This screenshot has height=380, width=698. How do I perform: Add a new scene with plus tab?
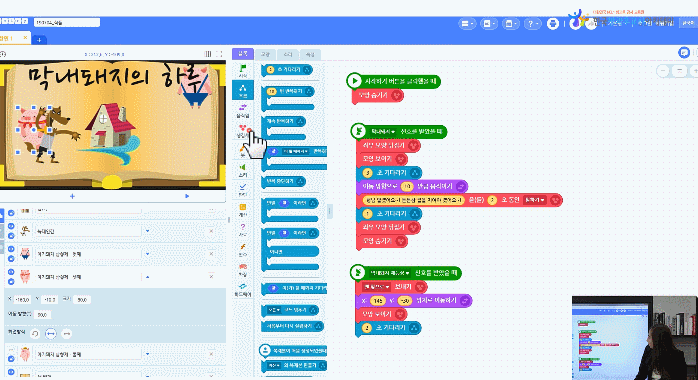[x=39, y=40]
